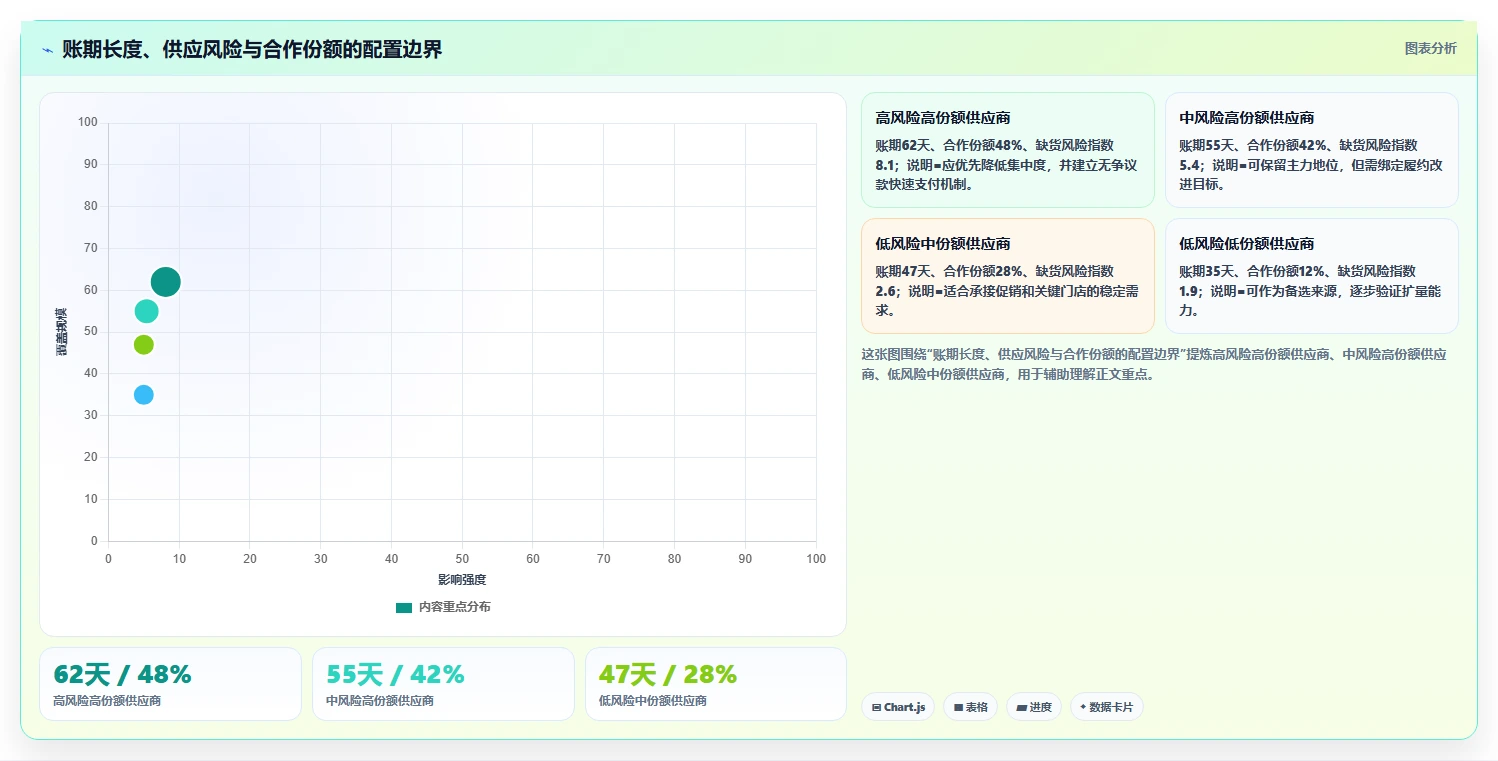Click the 内容重点分布 legend text
This screenshot has height=761, width=1498.
454,607
